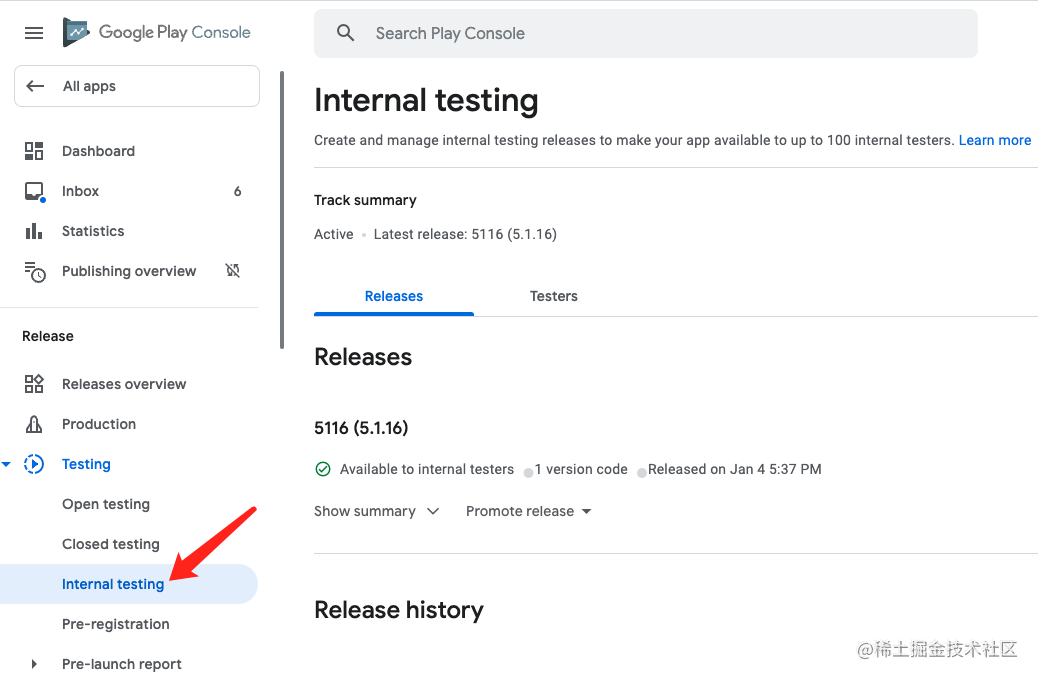Click the Release history heading
The width and height of the screenshot is (1038, 680).
pyautogui.click(x=399, y=610)
